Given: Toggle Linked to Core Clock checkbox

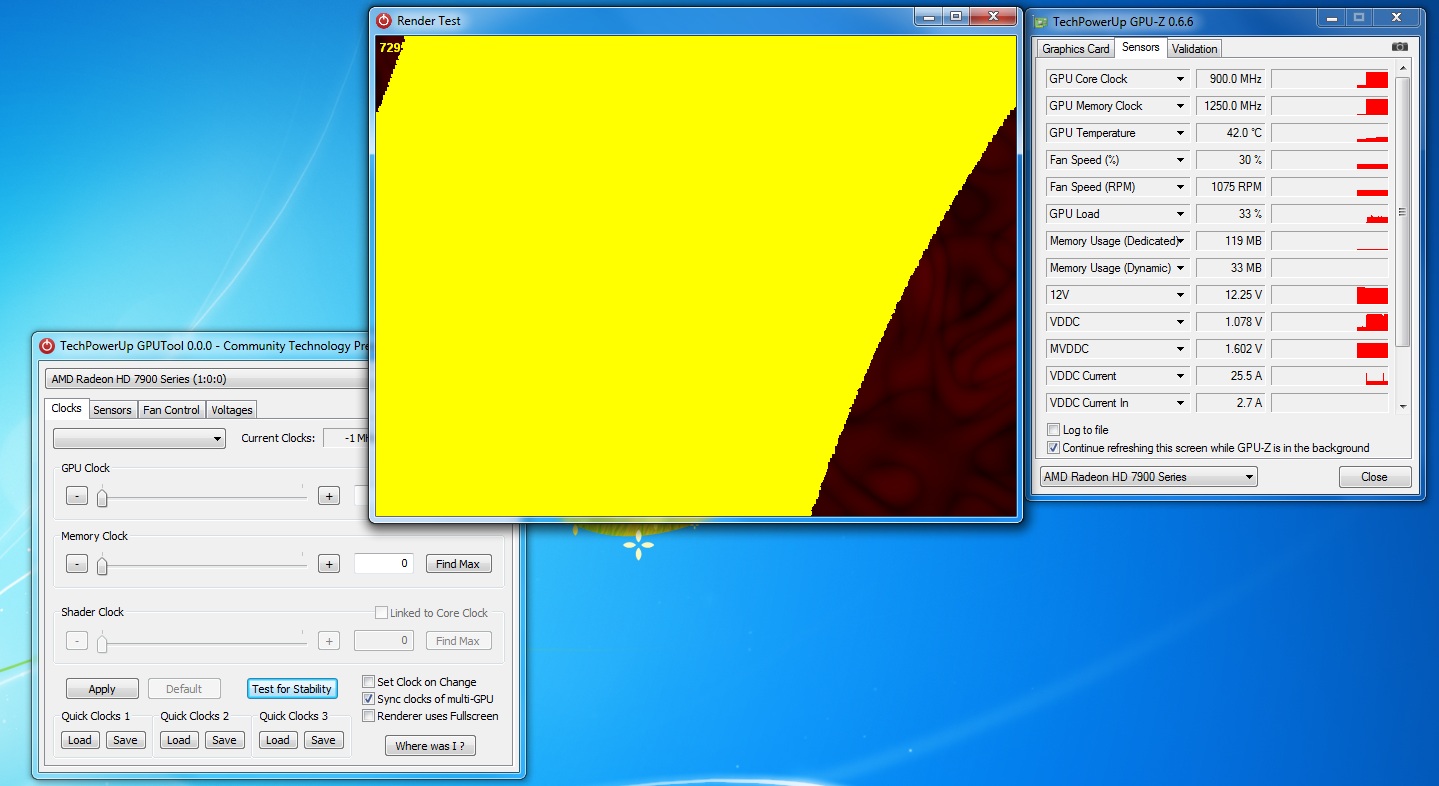Looking at the screenshot, I should click(x=381, y=613).
